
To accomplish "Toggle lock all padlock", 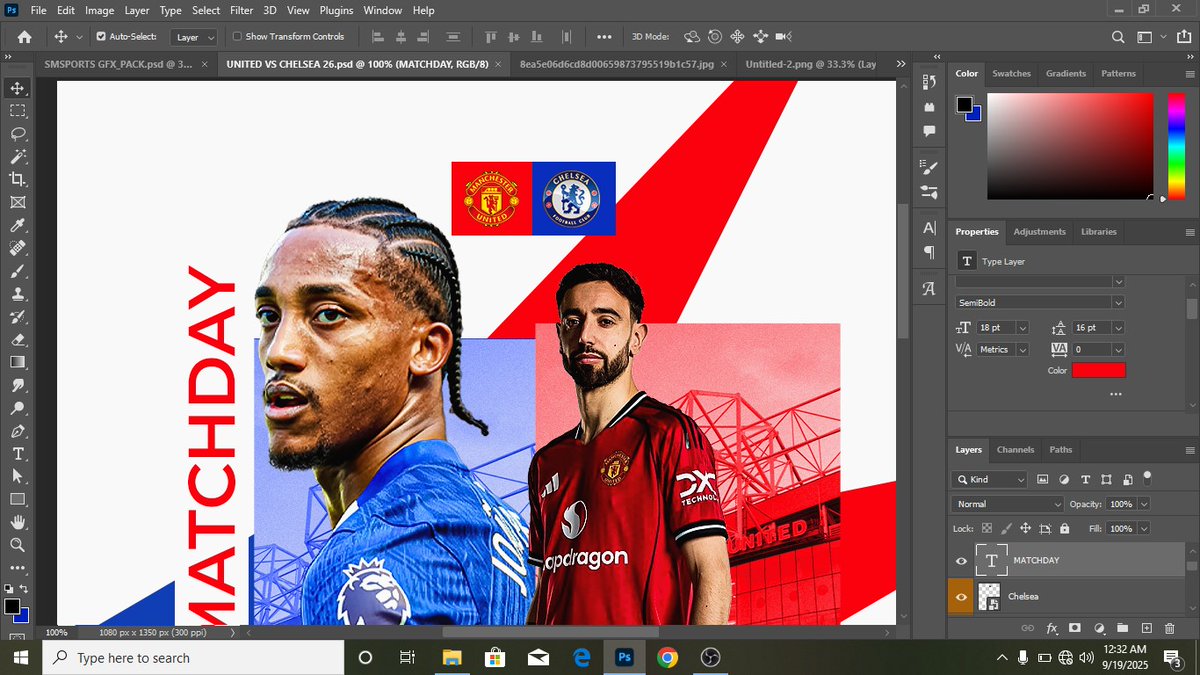I will click(1064, 528).
